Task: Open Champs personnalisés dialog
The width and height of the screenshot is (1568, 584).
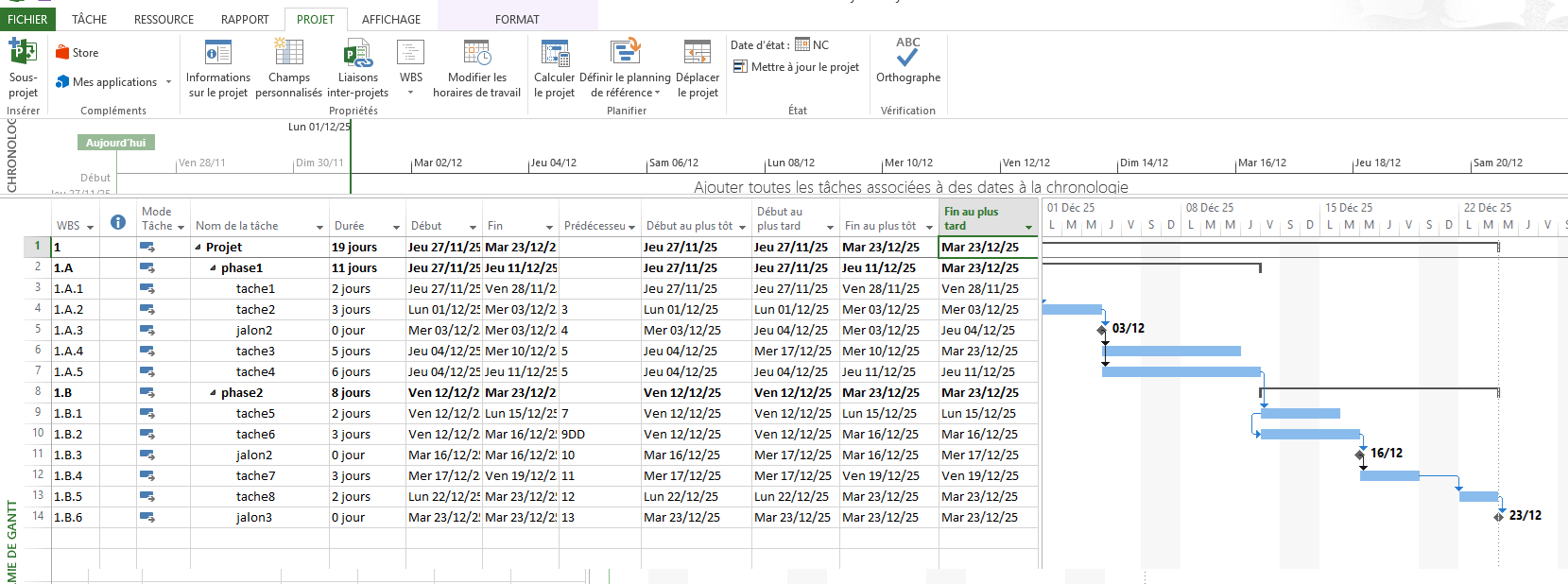Action: (x=288, y=53)
